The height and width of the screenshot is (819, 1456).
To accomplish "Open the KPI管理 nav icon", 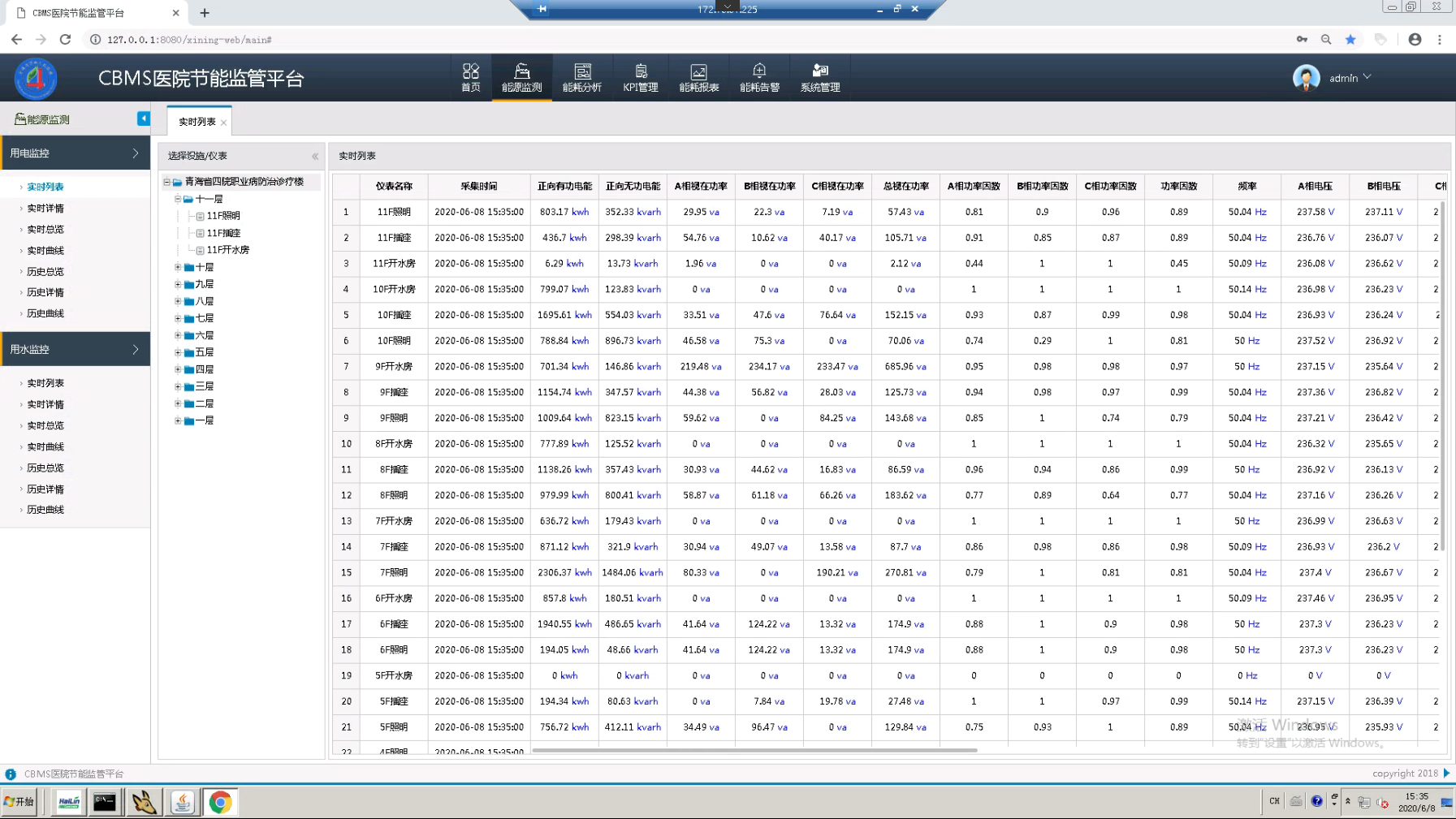I will pyautogui.click(x=641, y=78).
